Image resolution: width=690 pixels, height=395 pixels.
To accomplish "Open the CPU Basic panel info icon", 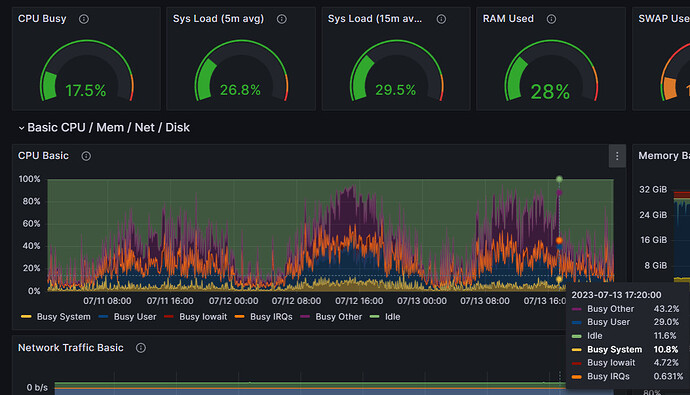I will click(86, 156).
